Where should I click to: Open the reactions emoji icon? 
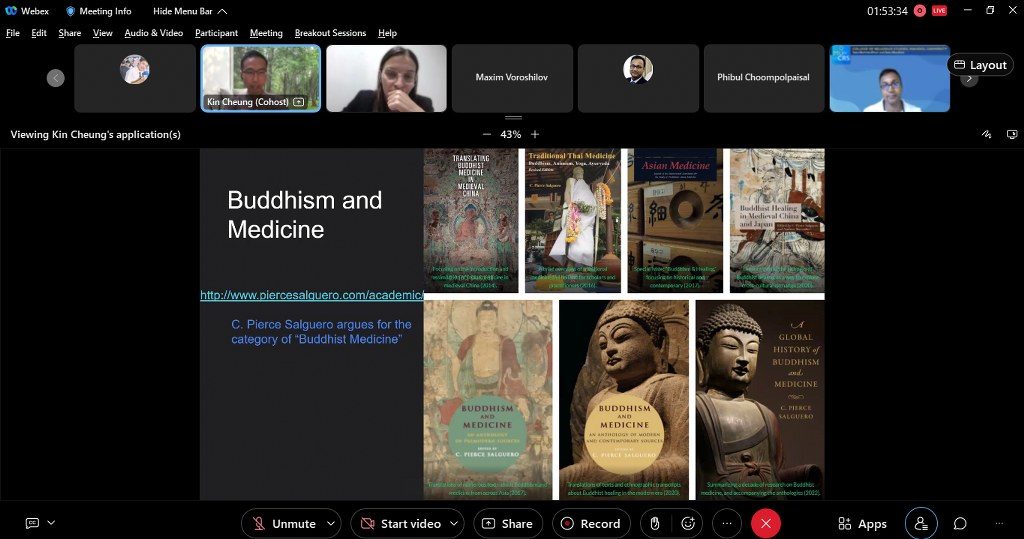coord(688,523)
